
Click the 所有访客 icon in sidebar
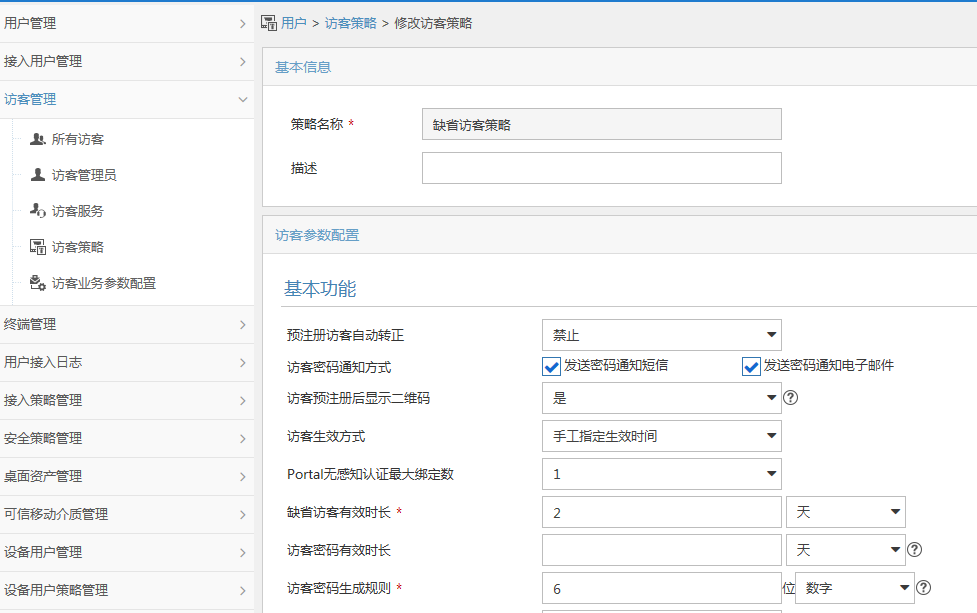click(38, 139)
